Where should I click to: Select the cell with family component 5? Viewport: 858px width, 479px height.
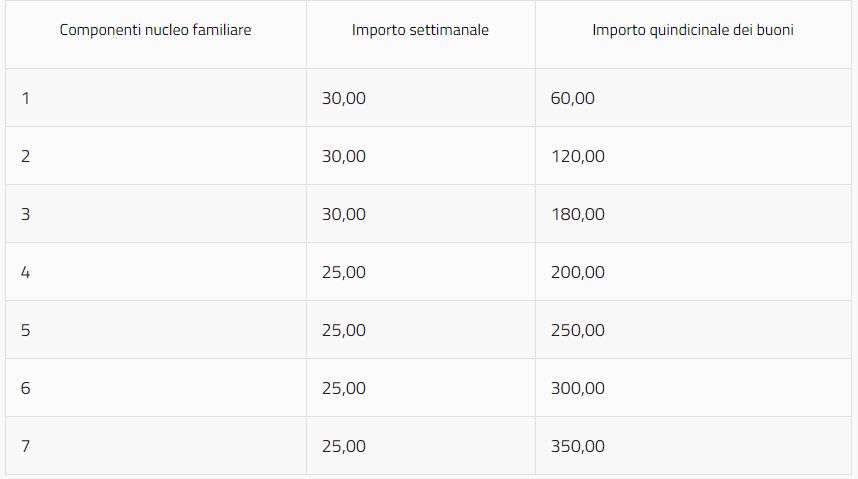pos(26,330)
